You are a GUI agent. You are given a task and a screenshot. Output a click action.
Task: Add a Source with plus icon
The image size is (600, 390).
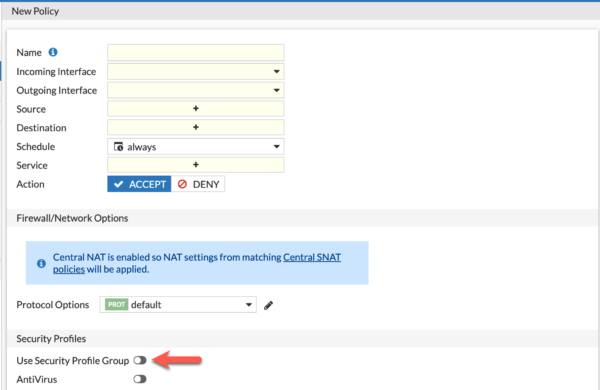coord(196,109)
